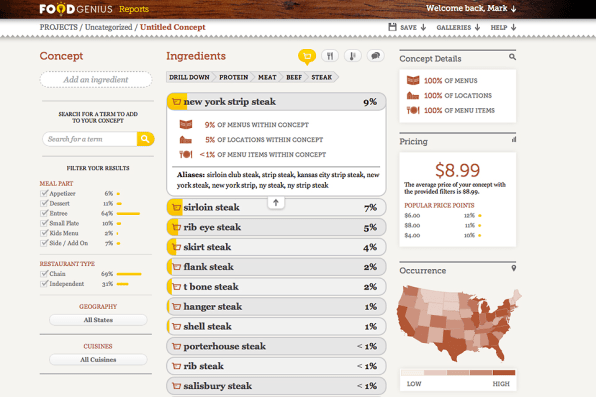Toggle the Entree checkbox

44,213
